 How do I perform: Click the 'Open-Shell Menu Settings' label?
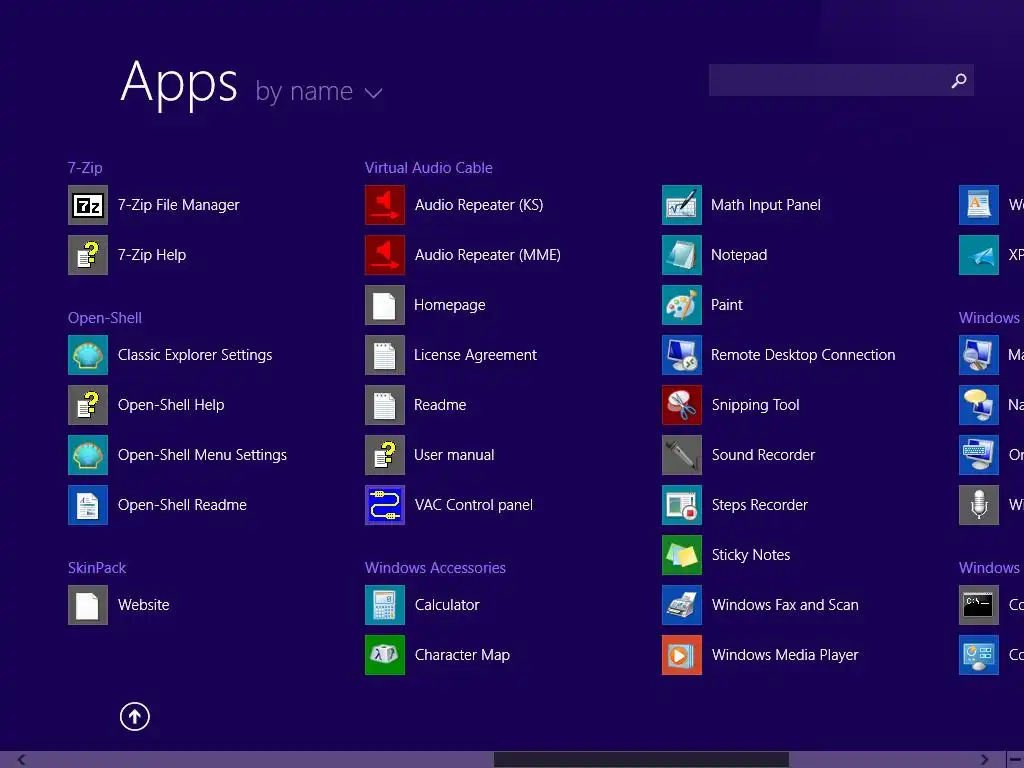click(x=202, y=455)
